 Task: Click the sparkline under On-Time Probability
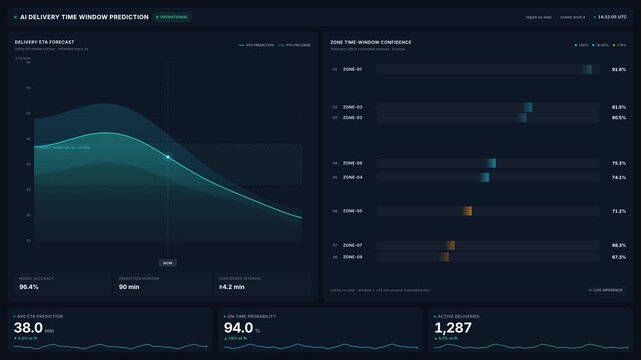[320, 347]
